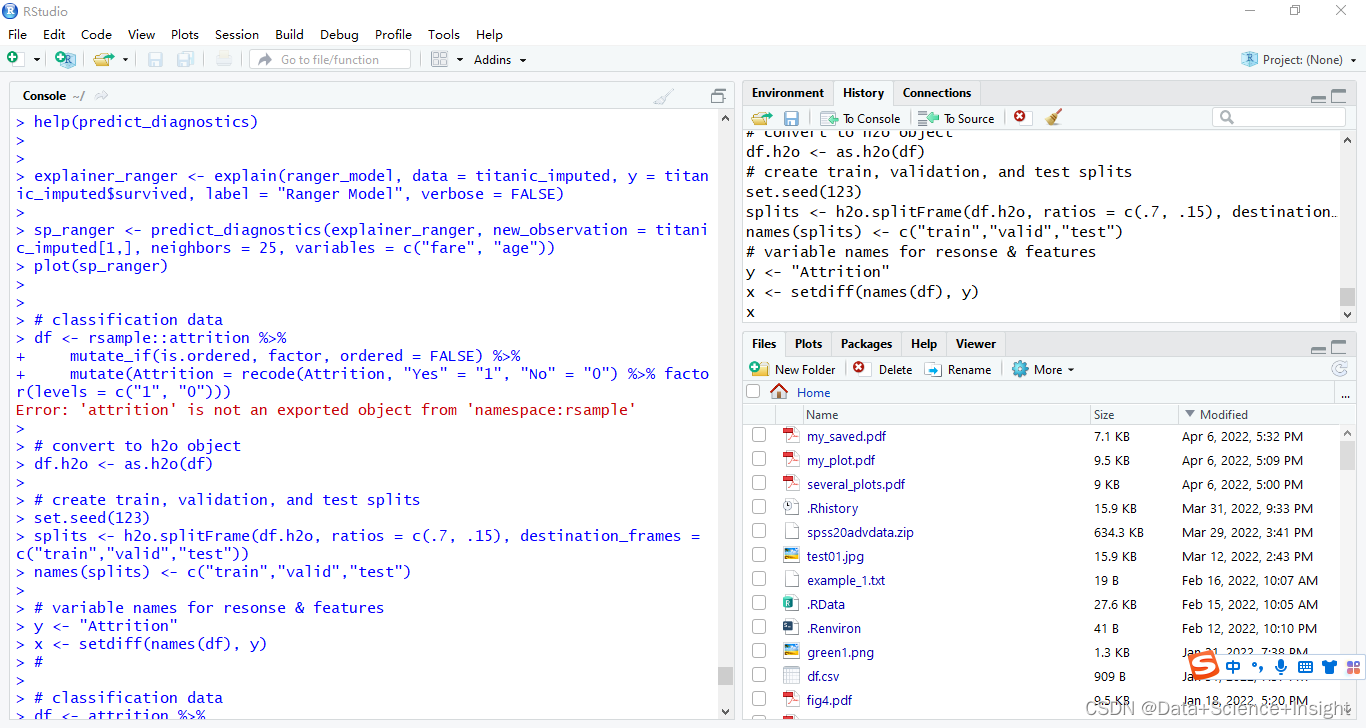Check the select-all checkbox in the Files pane
The width and height of the screenshot is (1366, 728).
point(752,391)
